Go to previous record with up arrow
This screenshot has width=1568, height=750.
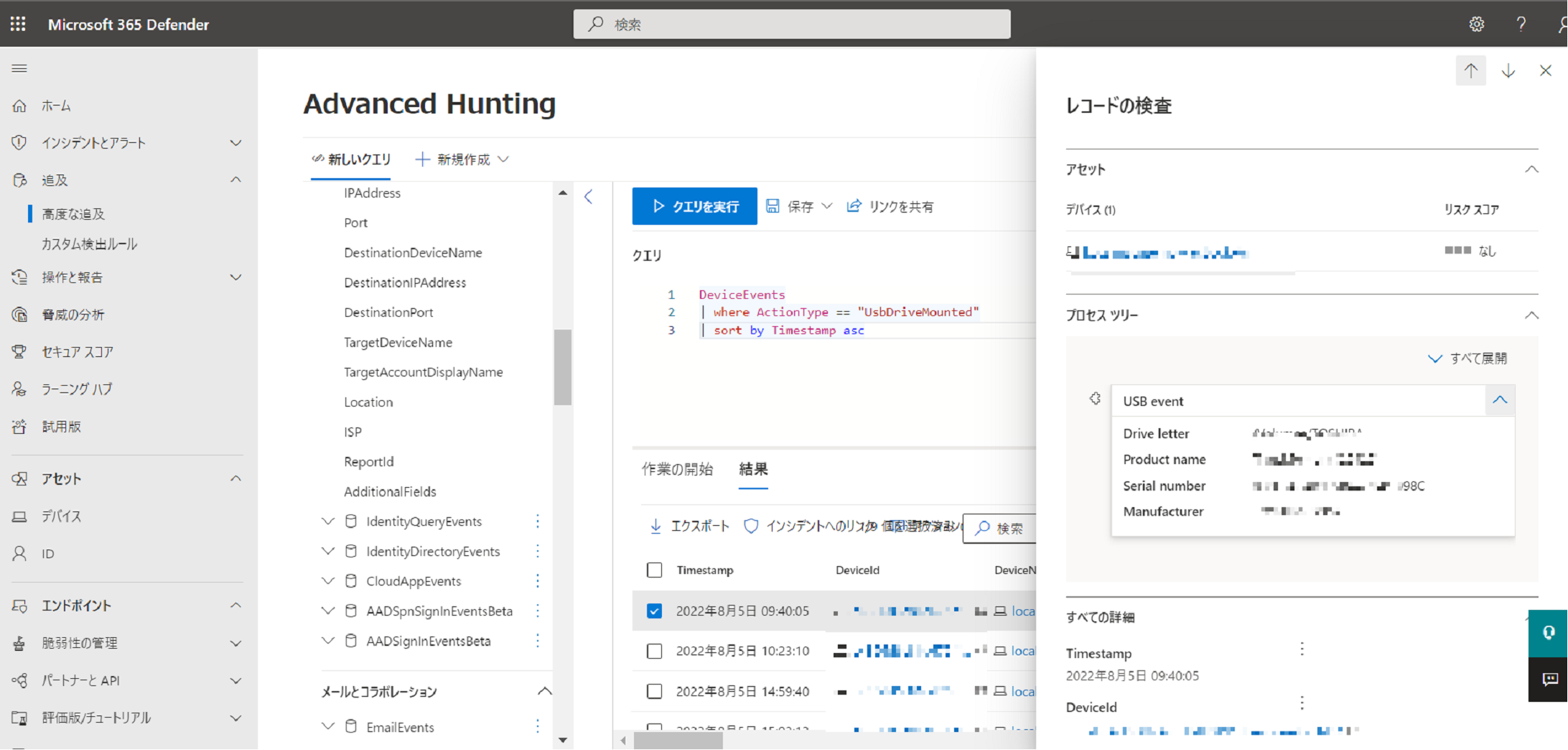[1470, 70]
